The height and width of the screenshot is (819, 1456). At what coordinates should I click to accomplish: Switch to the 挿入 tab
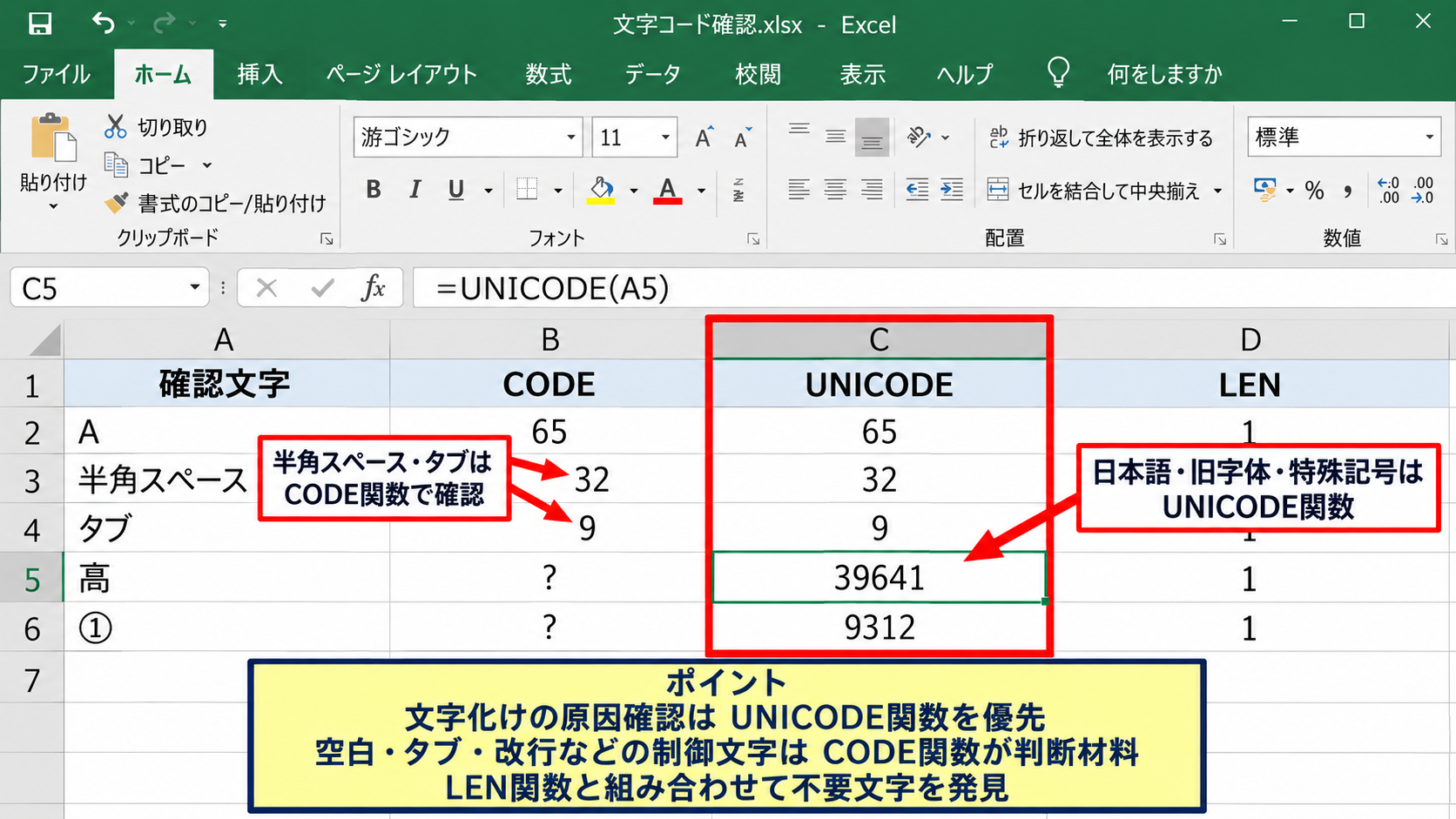260,74
